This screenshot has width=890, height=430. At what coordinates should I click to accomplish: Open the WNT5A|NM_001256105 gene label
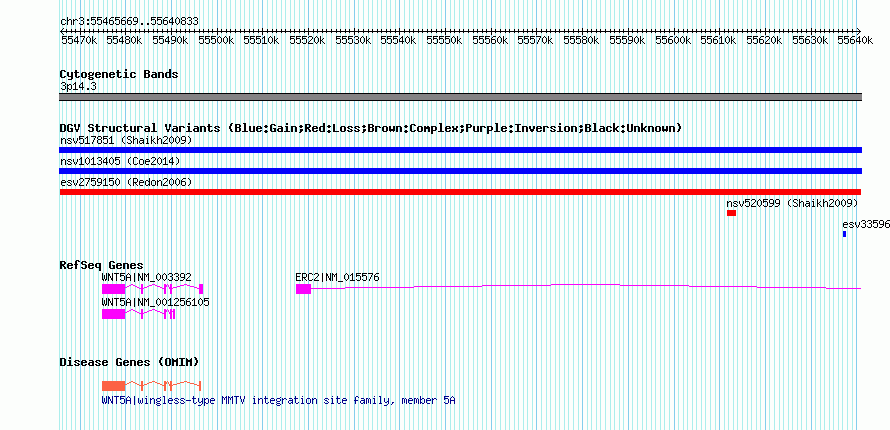(156, 302)
